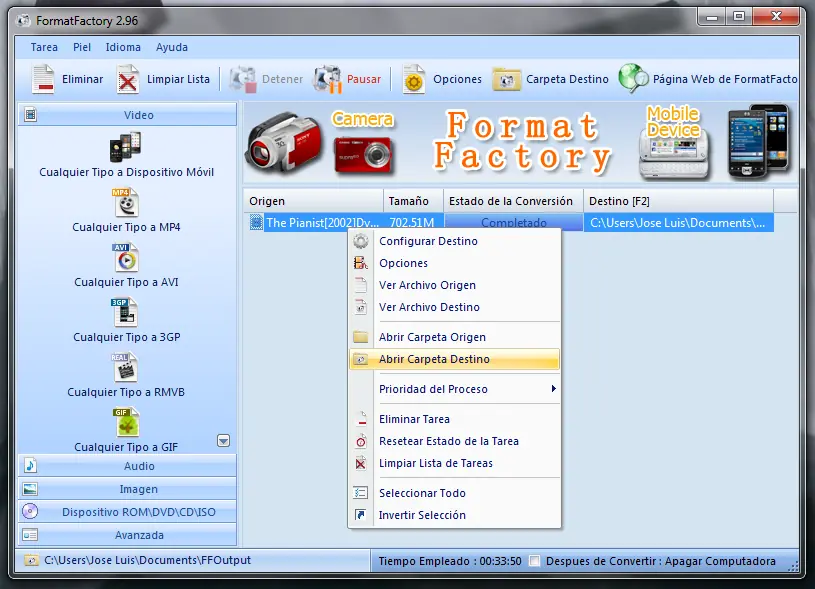The image size is (815, 589).
Task: Open Opciones via the gear toolbar icon
Action: (x=414, y=79)
